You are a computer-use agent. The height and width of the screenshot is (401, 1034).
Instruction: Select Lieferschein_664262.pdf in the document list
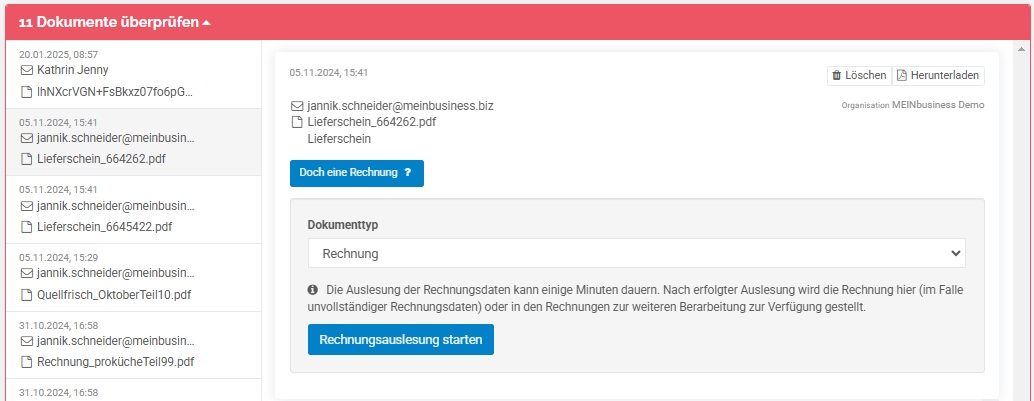133,142
